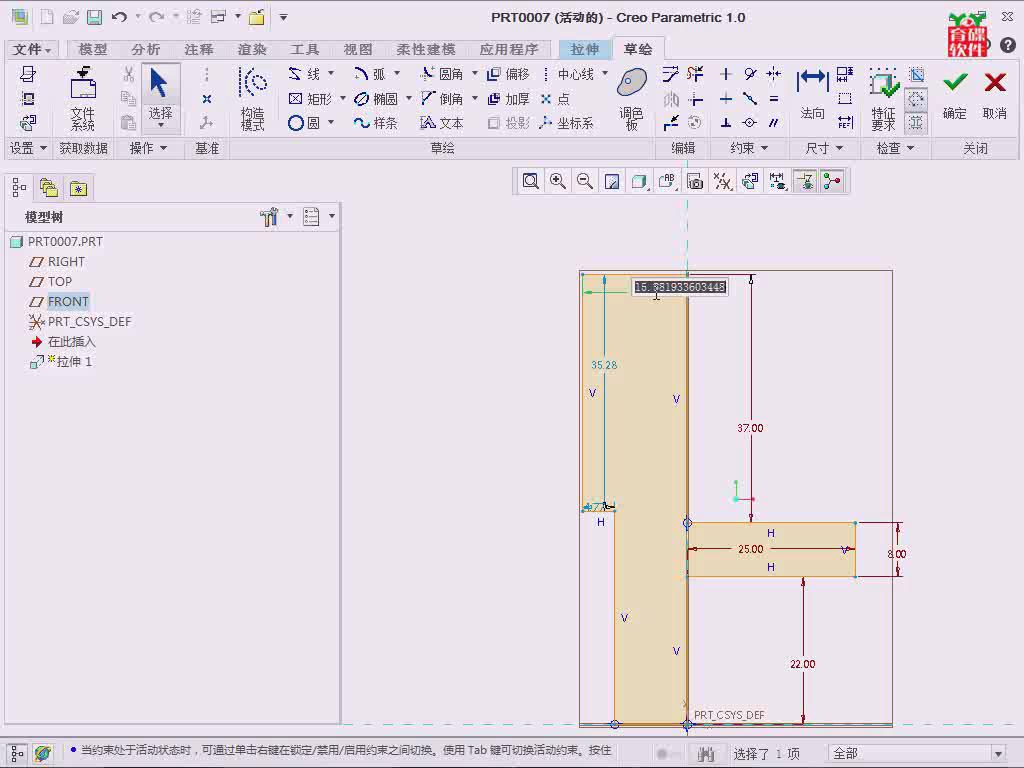Viewport: 1024px width, 768px height.
Task: Click the Normal dimension (法向) tool
Action: (x=812, y=95)
